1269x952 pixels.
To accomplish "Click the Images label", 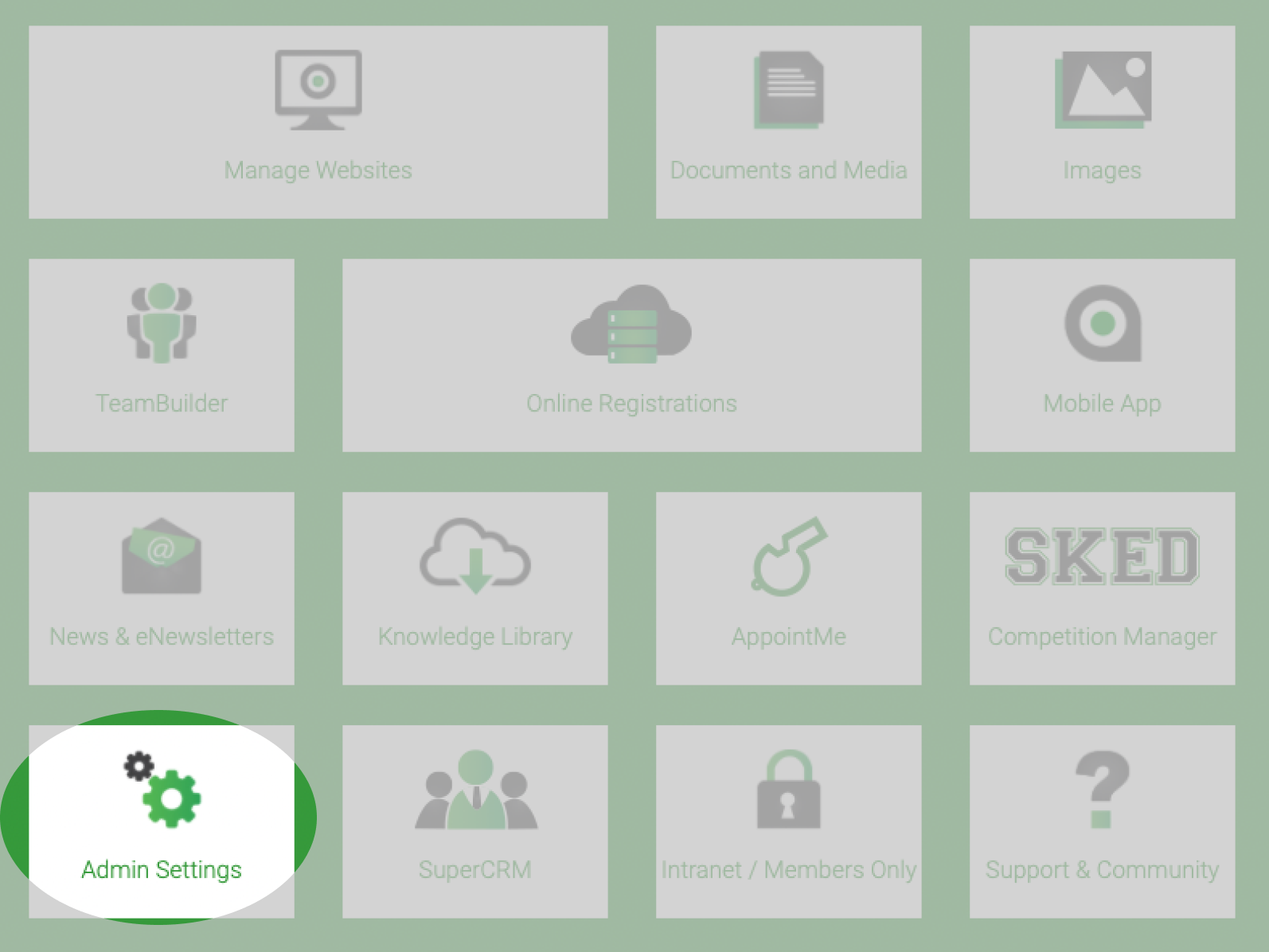I will click(x=1103, y=170).
